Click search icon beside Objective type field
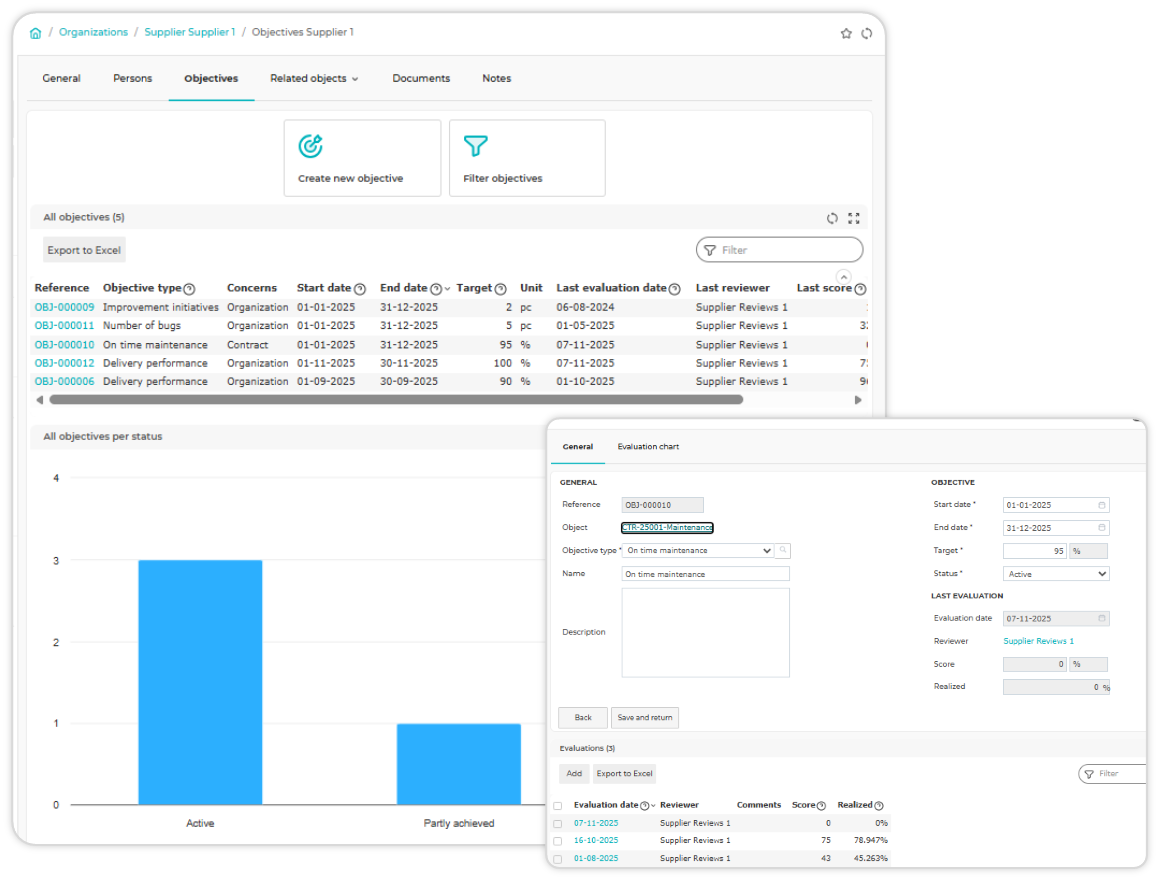This screenshot has width=1159, height=880. point(783,550)
